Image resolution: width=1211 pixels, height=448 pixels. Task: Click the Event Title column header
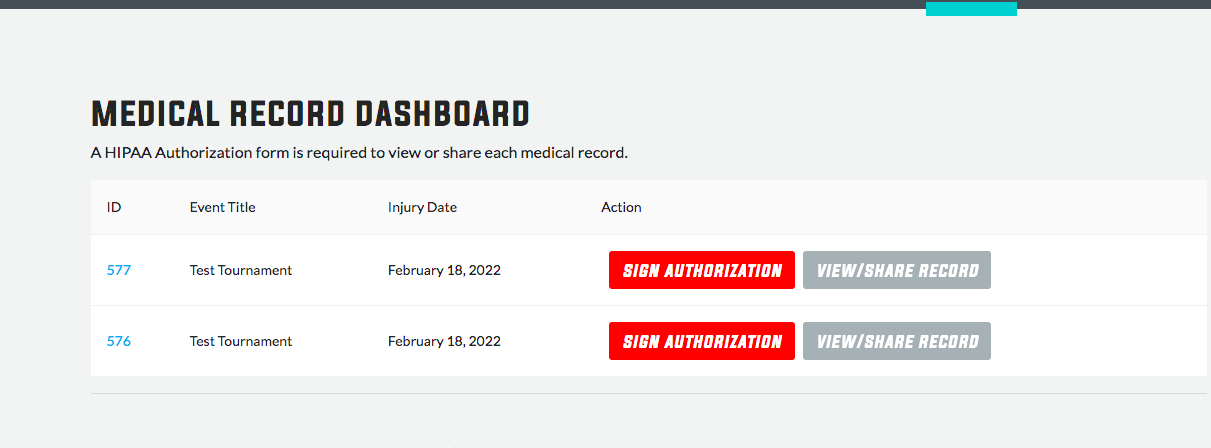[x=222, y=207]
